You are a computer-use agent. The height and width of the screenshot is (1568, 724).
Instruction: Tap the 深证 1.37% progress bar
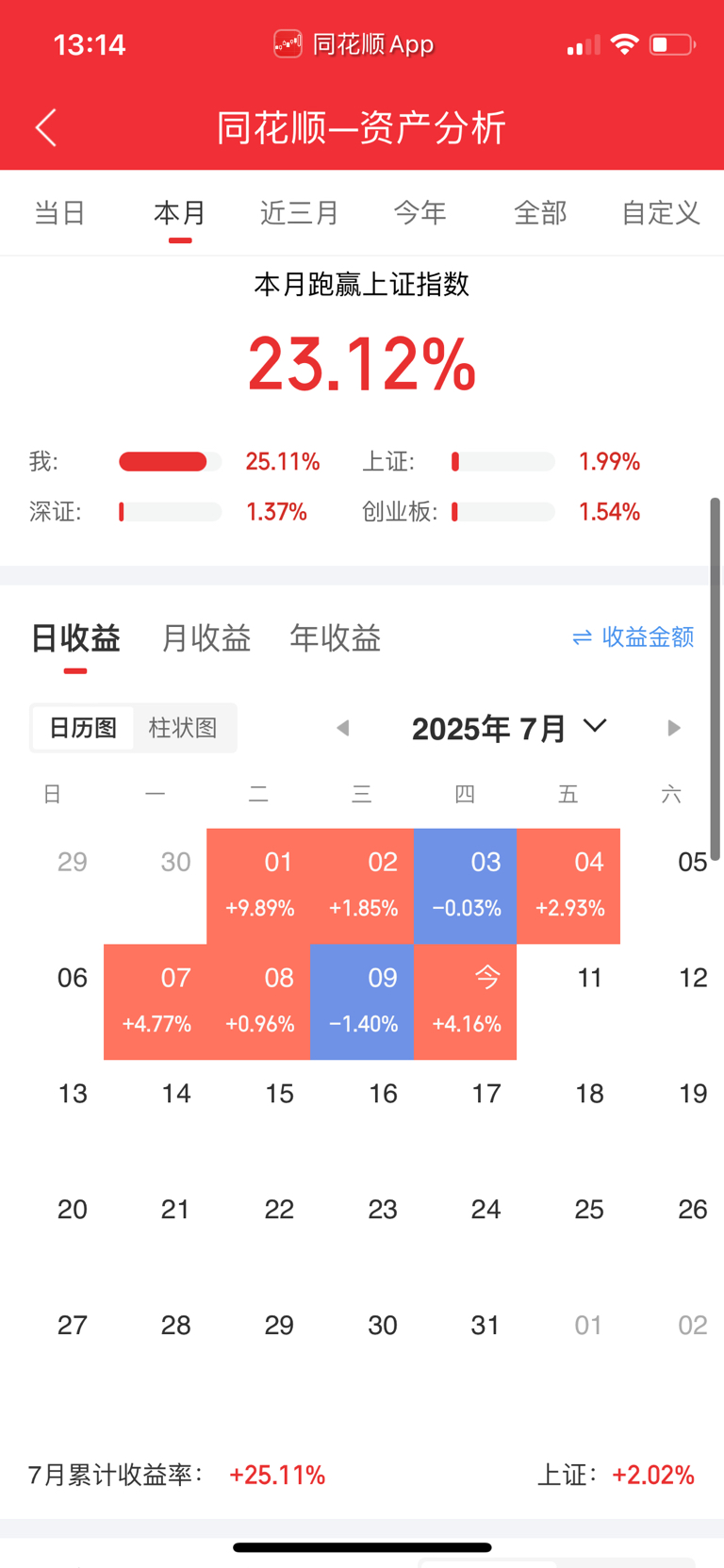click(170, 512)
